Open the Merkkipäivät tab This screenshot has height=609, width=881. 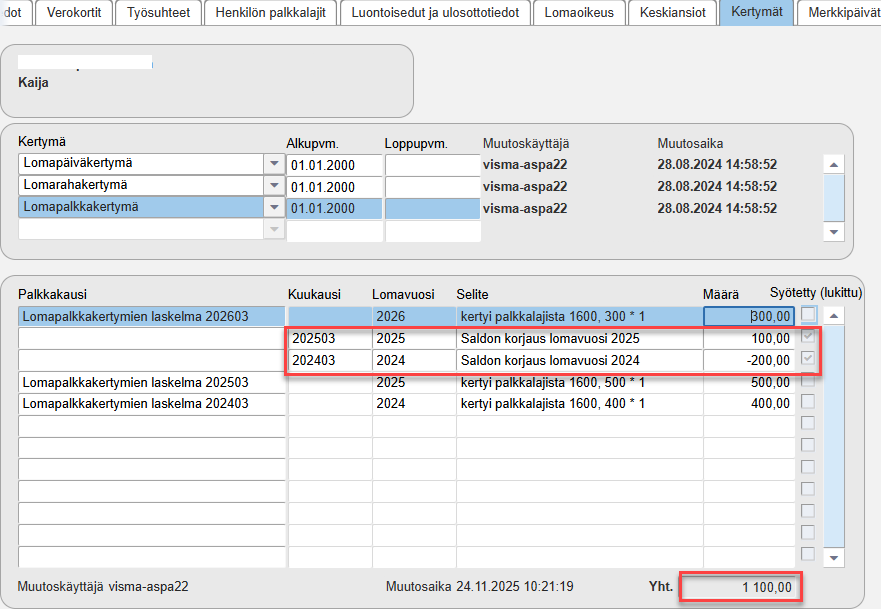pyautogui.click(x=841, y=12)
